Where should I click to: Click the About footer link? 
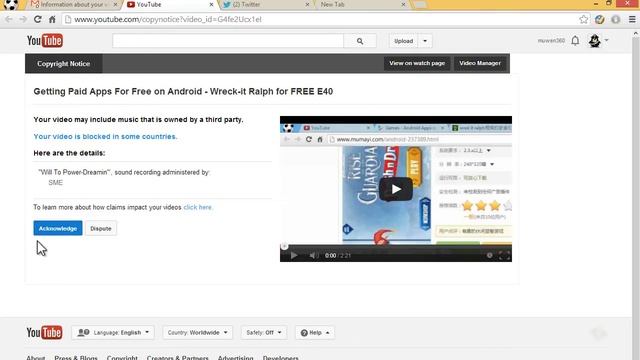pyautogui.click(x=36, y=358)
